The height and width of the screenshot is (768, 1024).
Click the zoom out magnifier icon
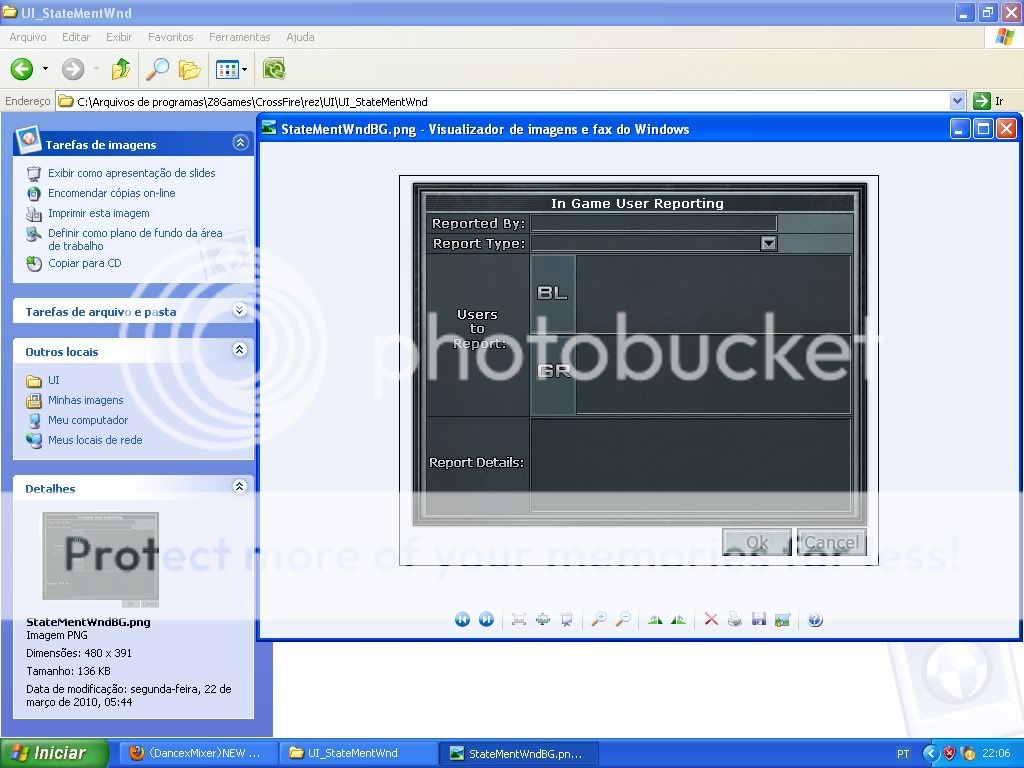[622, 620]
